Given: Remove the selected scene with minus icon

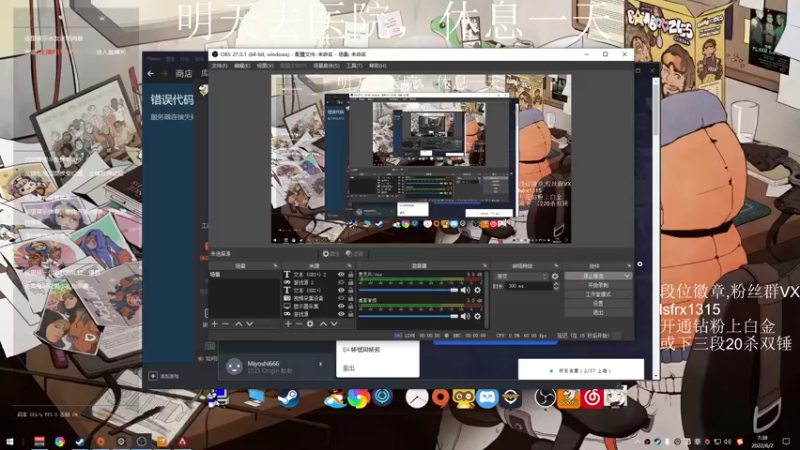Looking at the screenshot, I should 226,324.
